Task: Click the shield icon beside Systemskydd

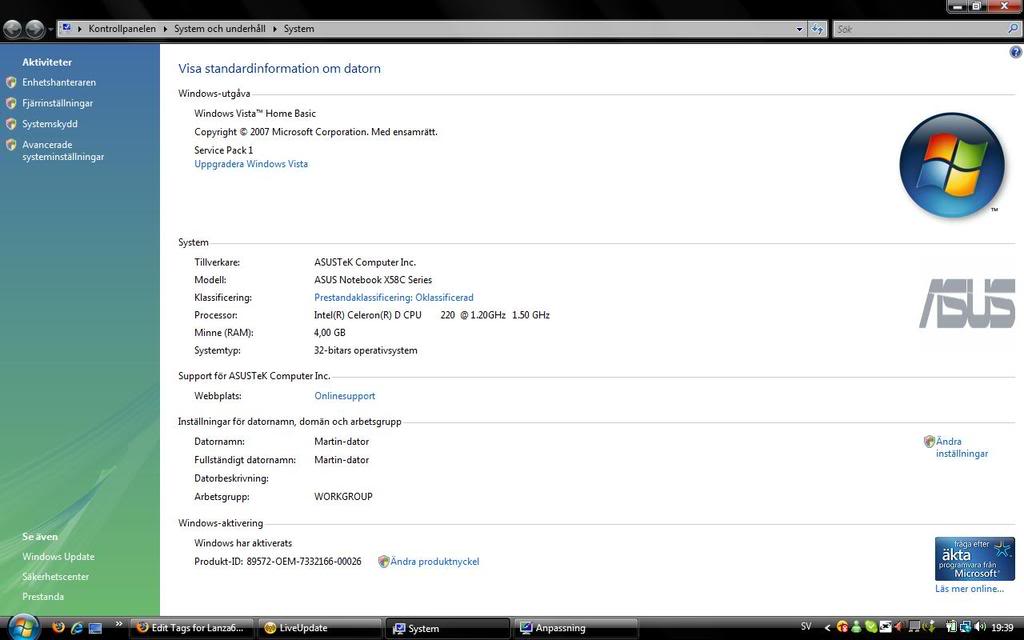Action: point(11,124)
